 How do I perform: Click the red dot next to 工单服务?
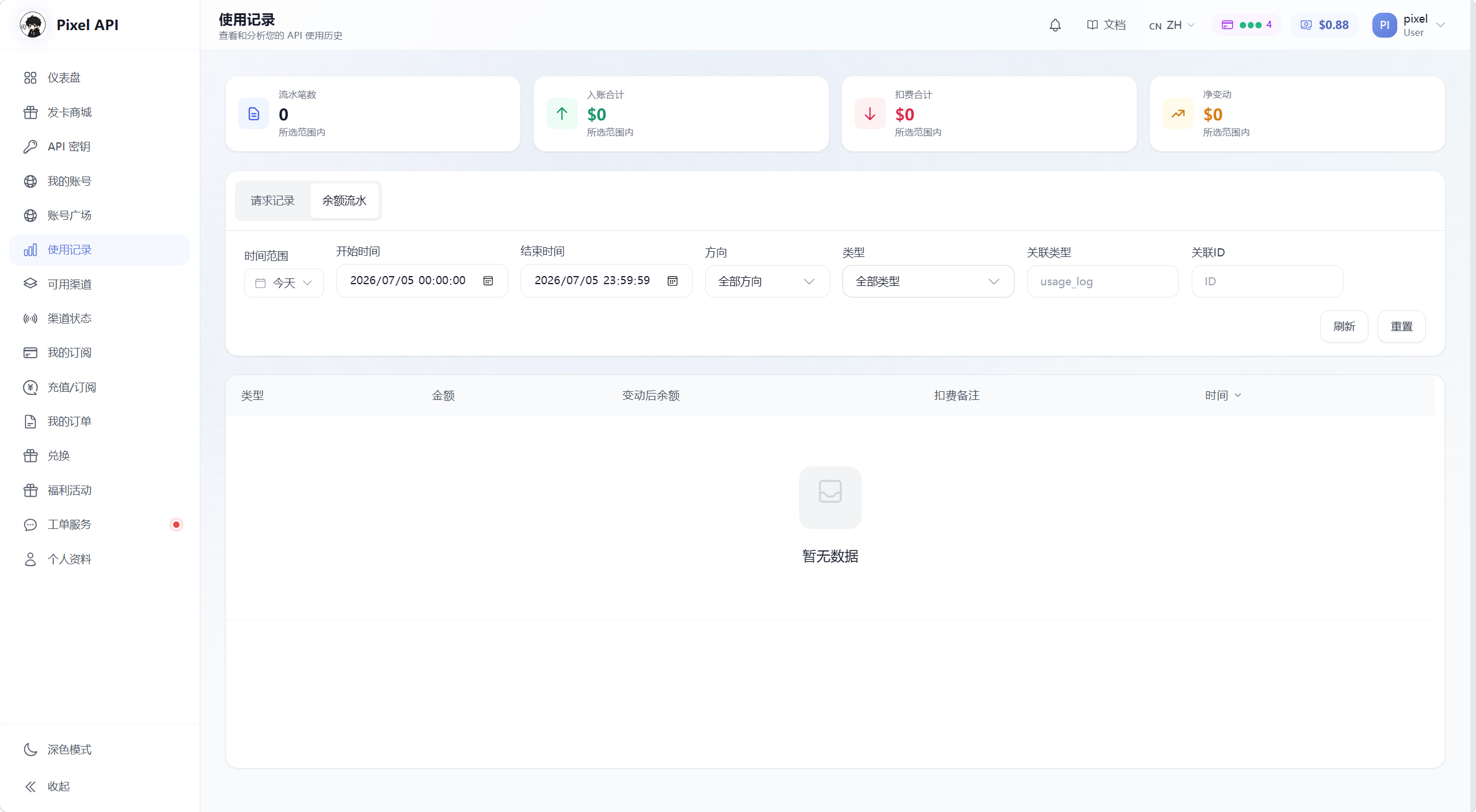176,524
